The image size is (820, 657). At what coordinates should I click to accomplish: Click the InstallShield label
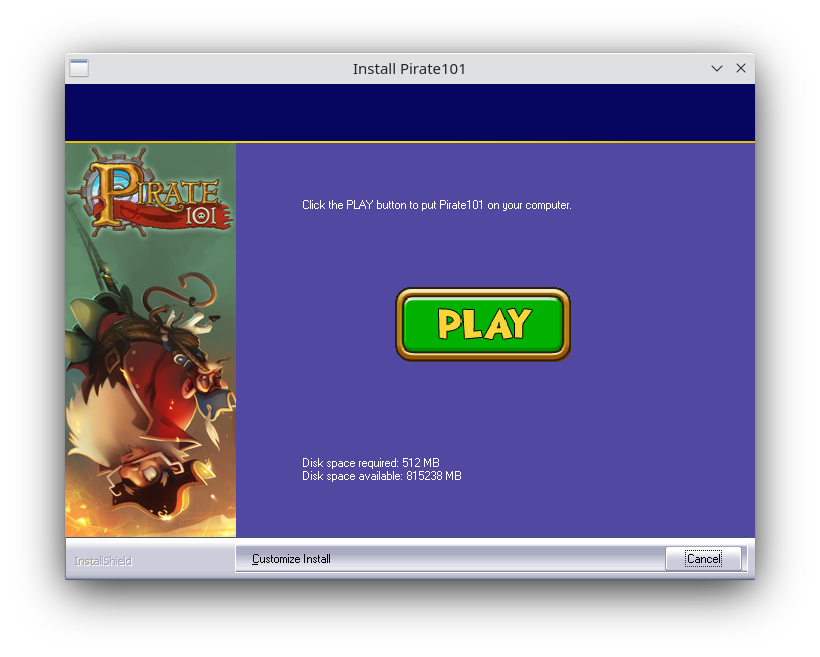point(103,561)
